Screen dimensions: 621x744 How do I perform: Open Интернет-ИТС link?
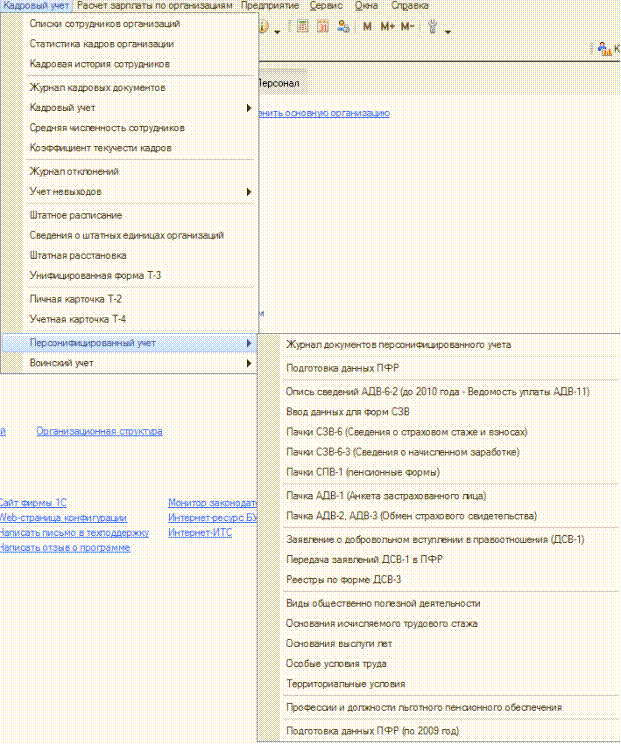point(200,533)
